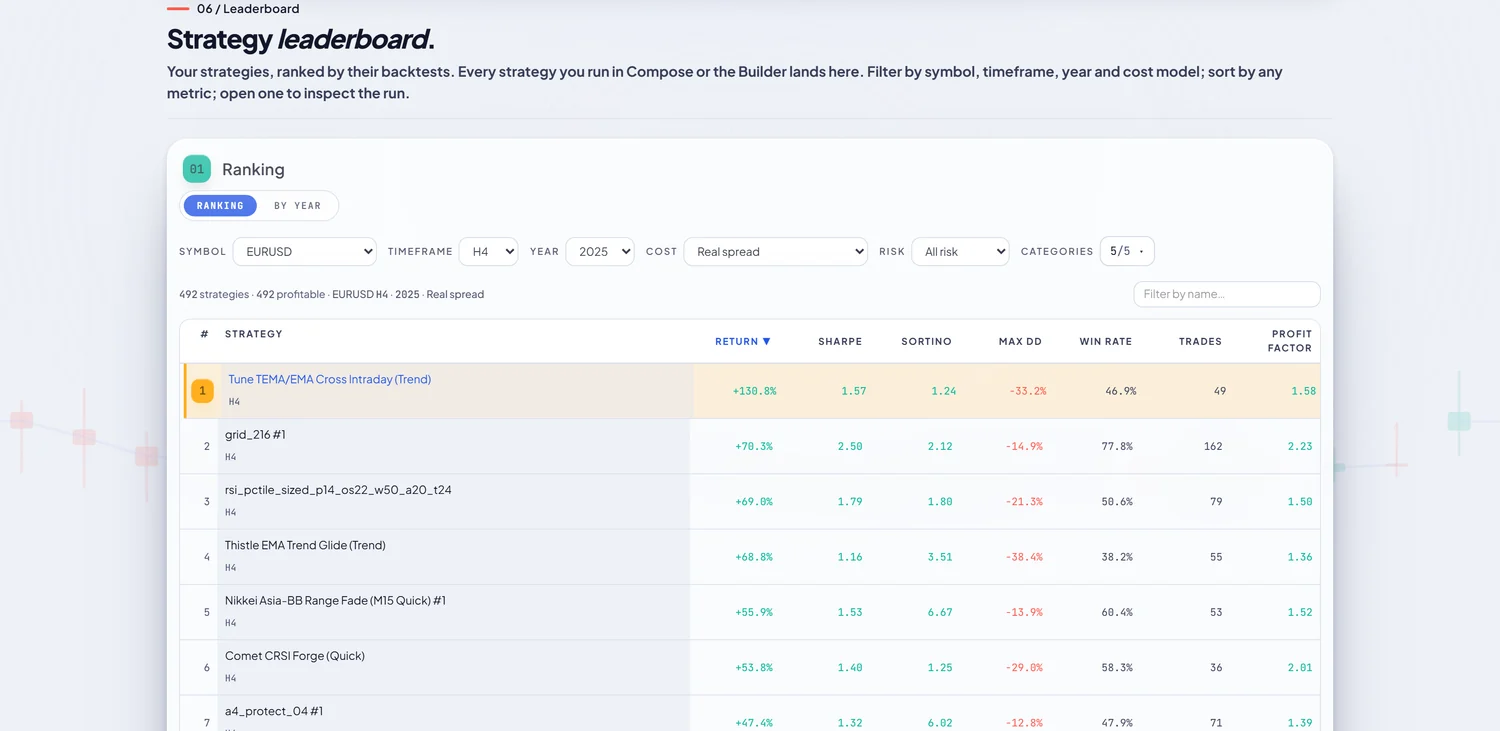Click trades count 162
The image size is (1500, 731).
(1213, 446)
